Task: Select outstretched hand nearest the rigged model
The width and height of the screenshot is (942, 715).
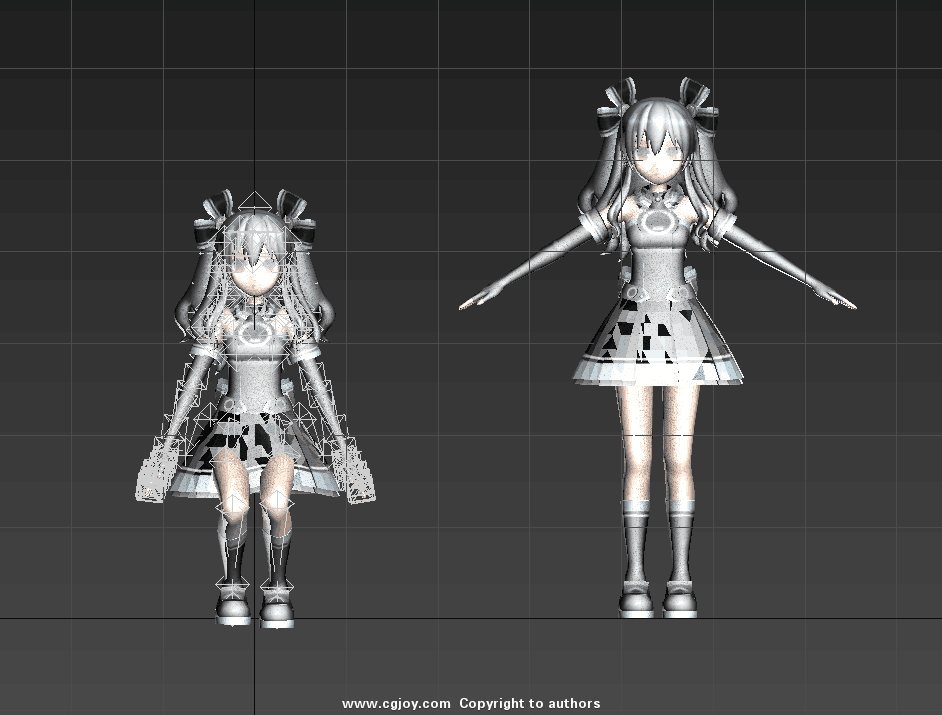Action: click(478, 298)
